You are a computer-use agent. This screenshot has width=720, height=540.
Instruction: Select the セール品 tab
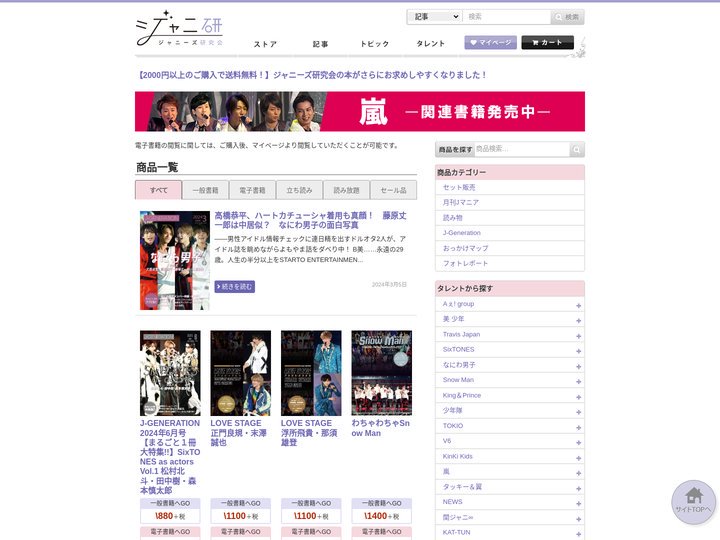tap(394, 190)
